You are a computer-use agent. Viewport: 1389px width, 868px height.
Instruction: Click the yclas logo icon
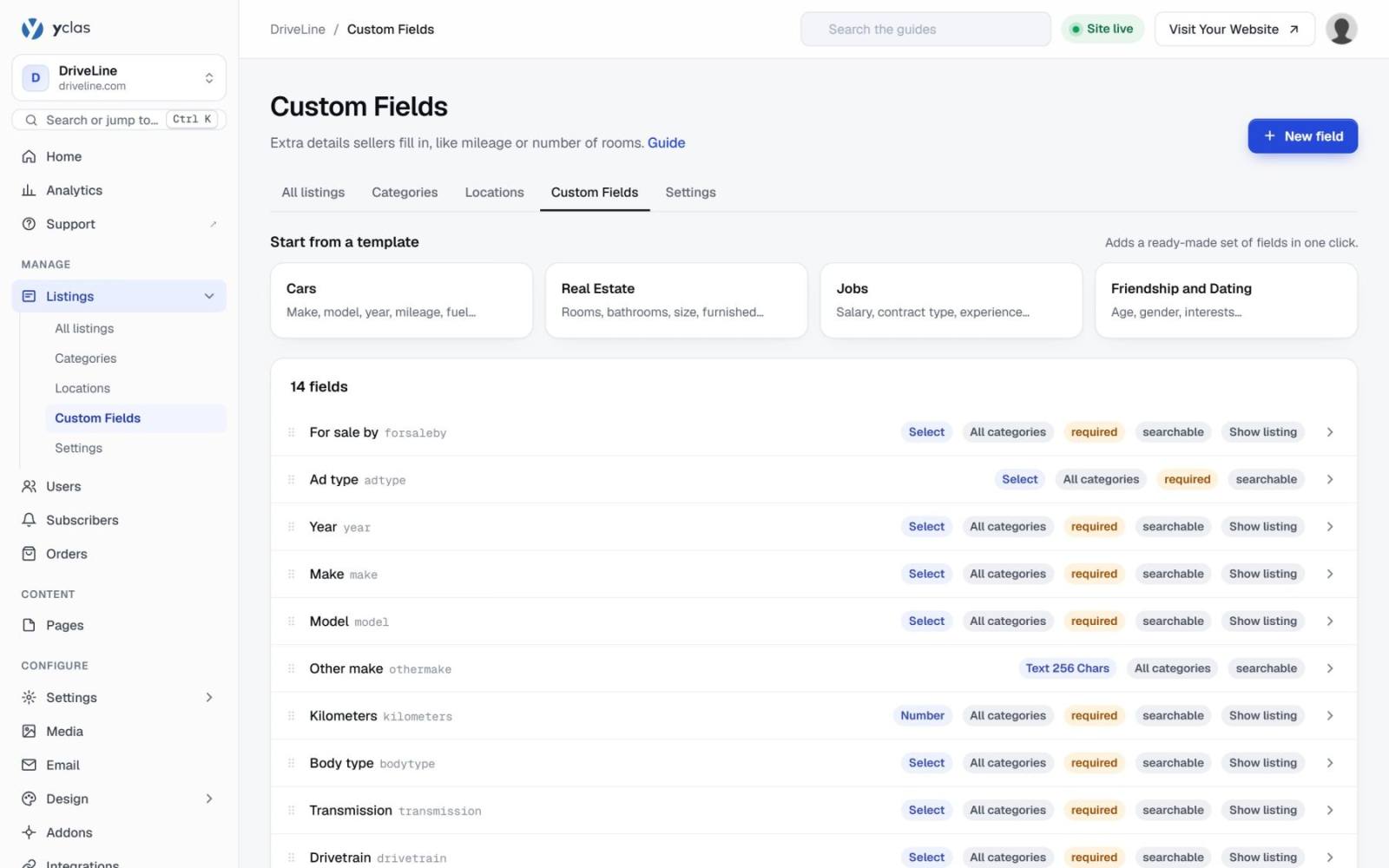tap(32, 29)
